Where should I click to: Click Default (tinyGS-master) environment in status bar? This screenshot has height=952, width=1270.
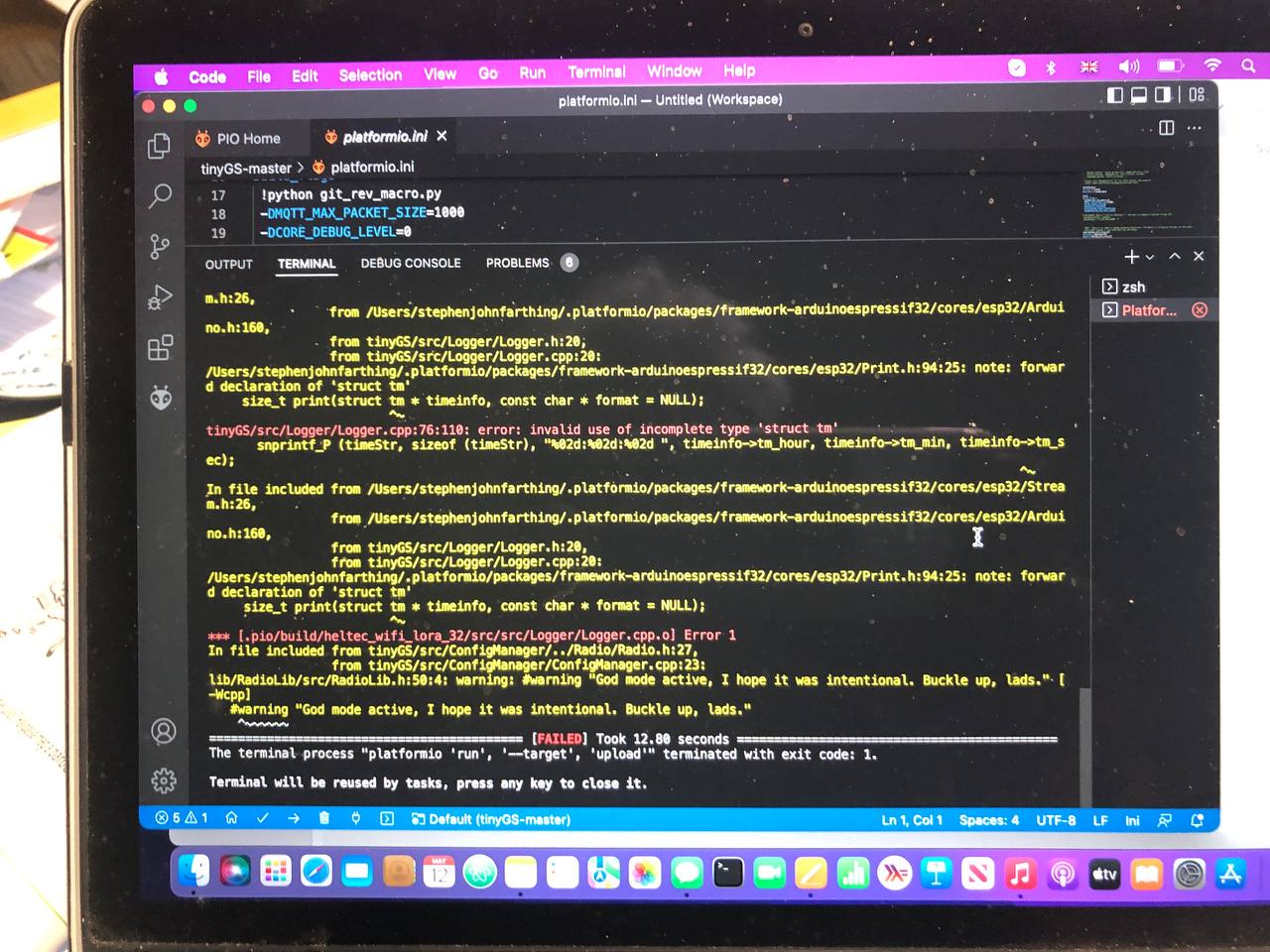491,819
